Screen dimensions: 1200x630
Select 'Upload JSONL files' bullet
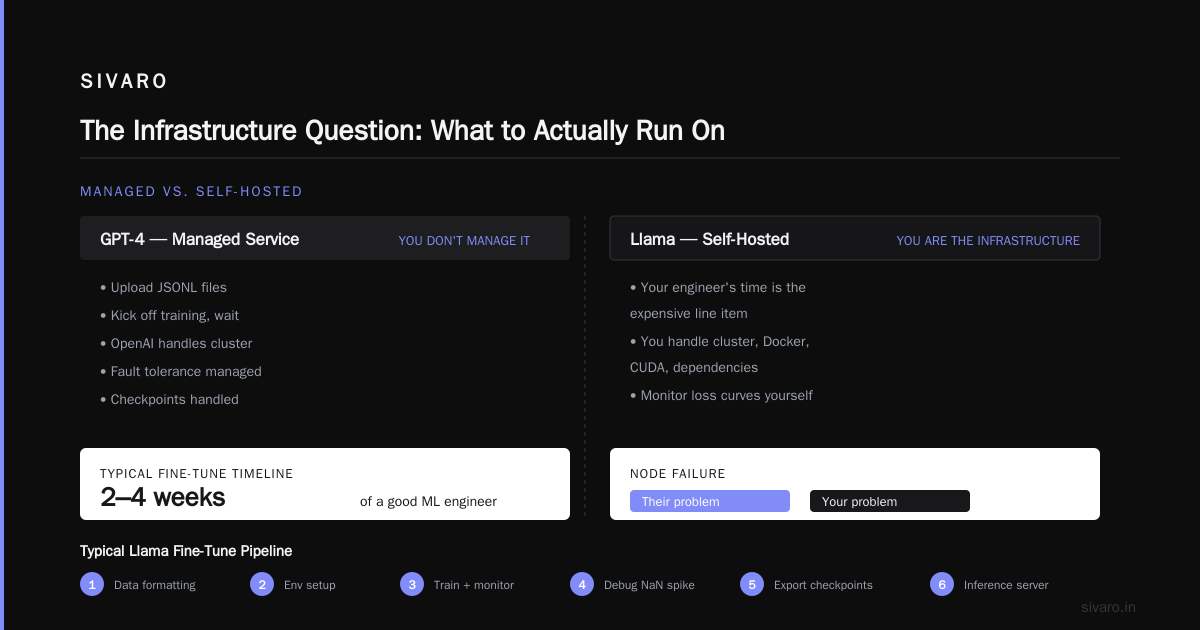[x=163, y=287]
